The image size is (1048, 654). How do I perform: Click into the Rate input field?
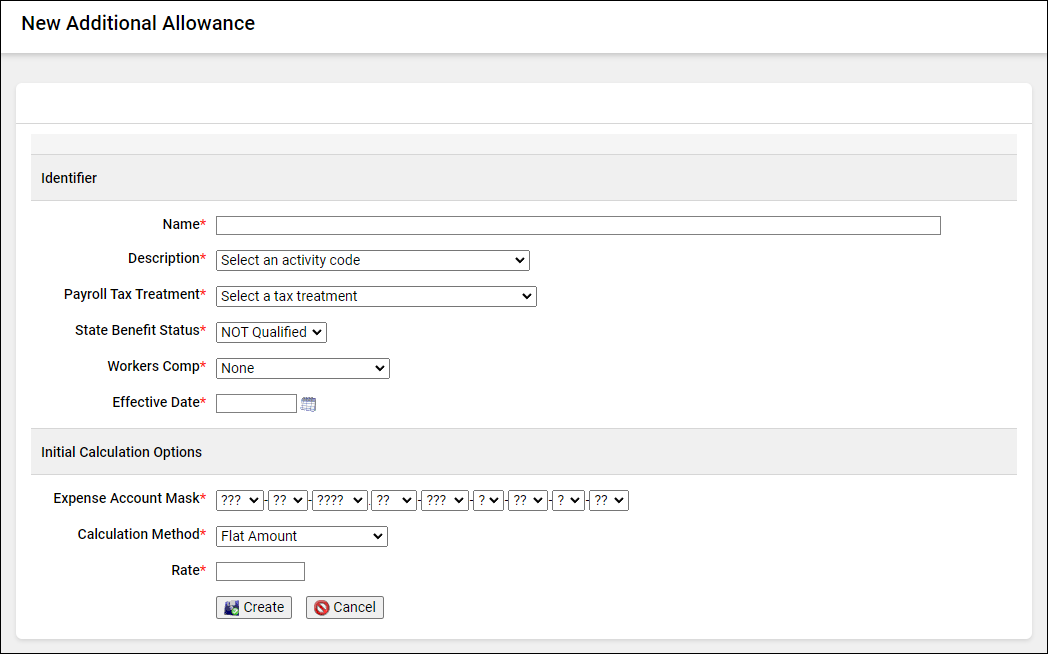point(260,572)
